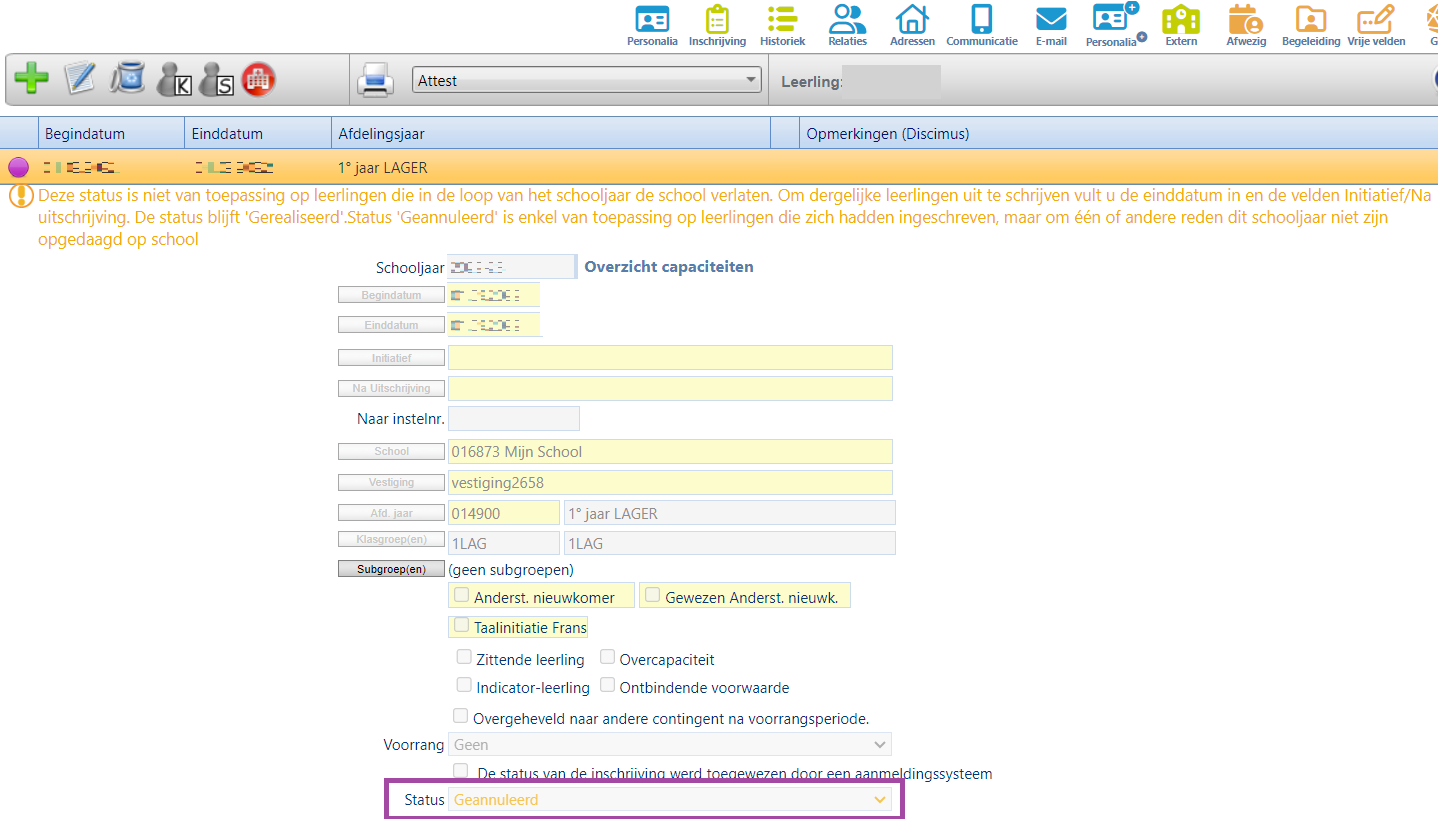Switch to the Historiek tab

coord(782,25)
